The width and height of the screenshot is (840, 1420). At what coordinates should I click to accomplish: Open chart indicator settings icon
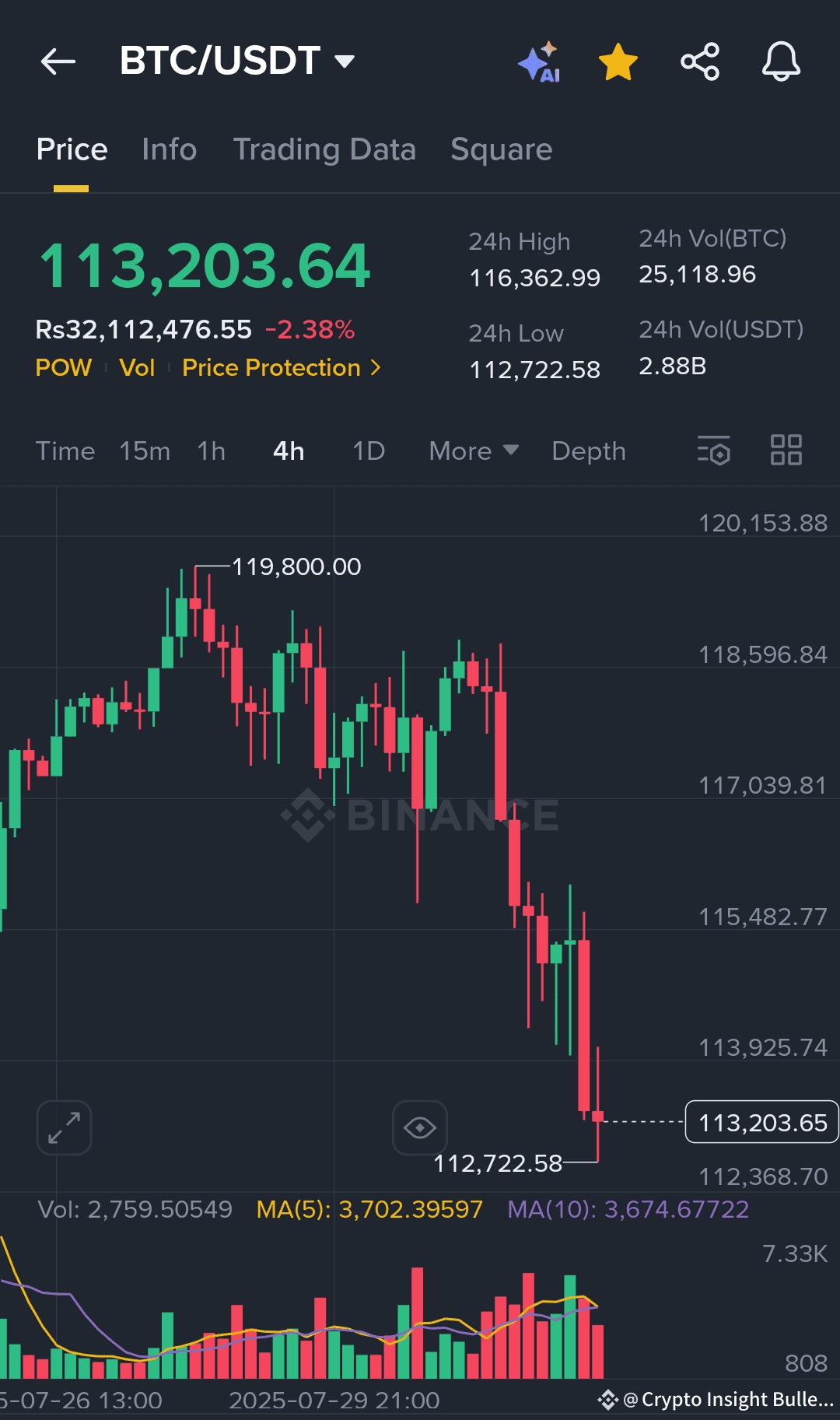point(713,451)
